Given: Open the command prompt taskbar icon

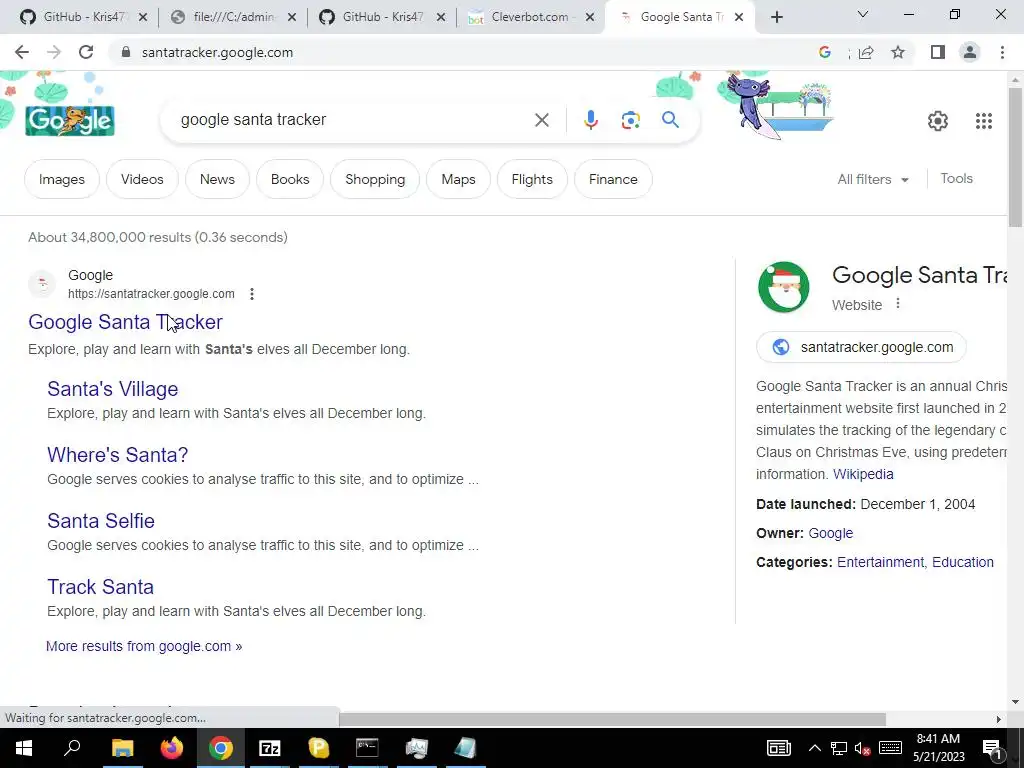Looking at the screenshot, I should click(367, 748).
